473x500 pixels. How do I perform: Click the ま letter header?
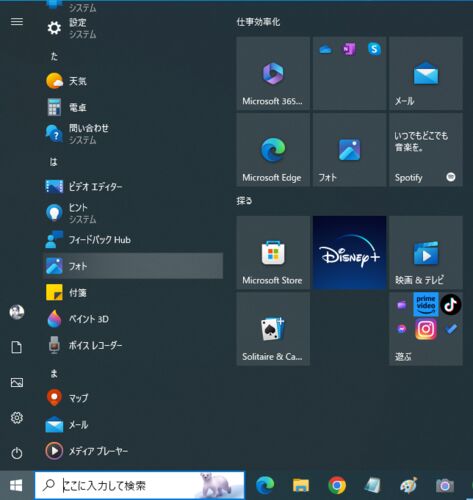point(54,374)
